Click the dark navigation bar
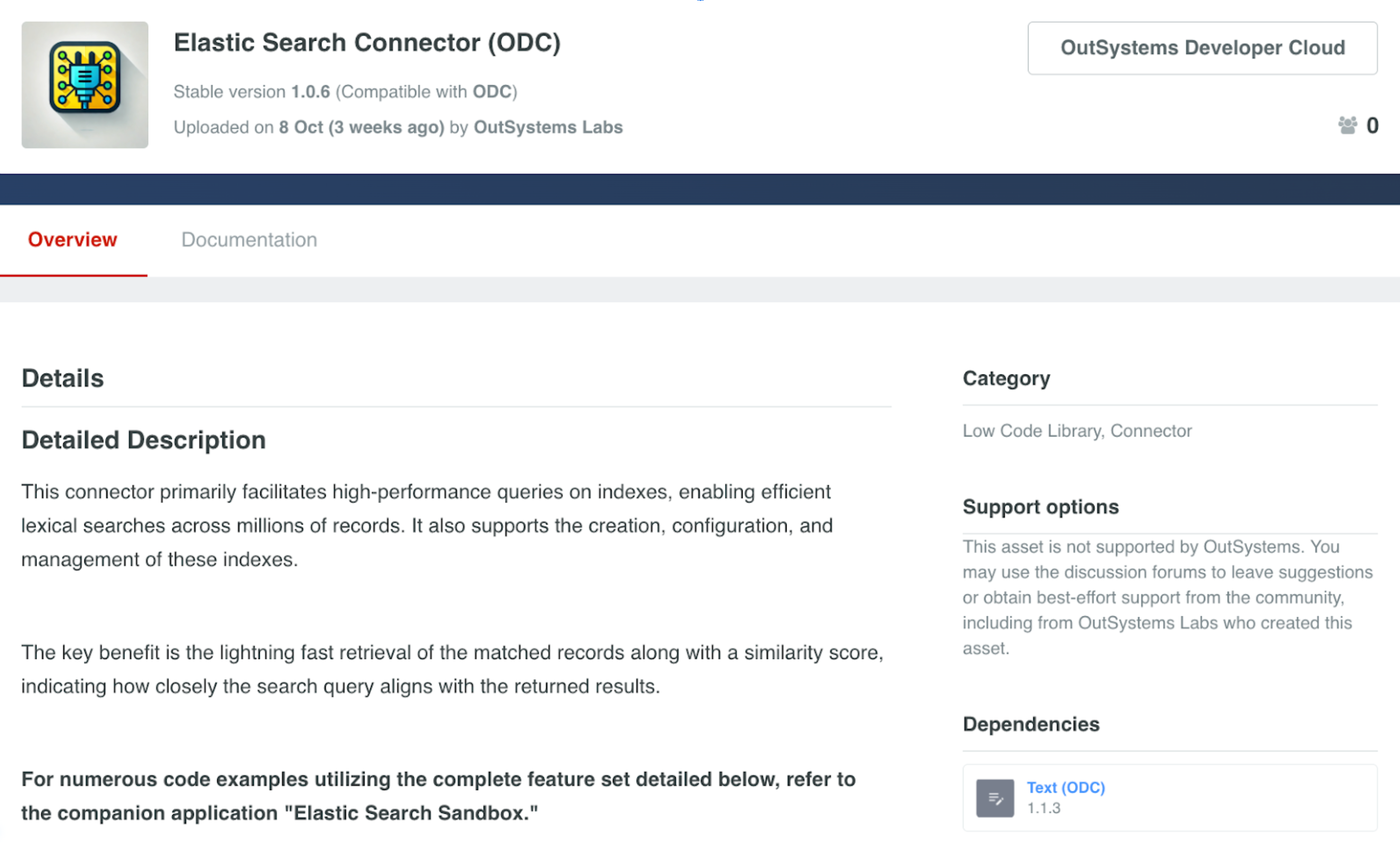The image size is (1400, 853). point(700,189)
